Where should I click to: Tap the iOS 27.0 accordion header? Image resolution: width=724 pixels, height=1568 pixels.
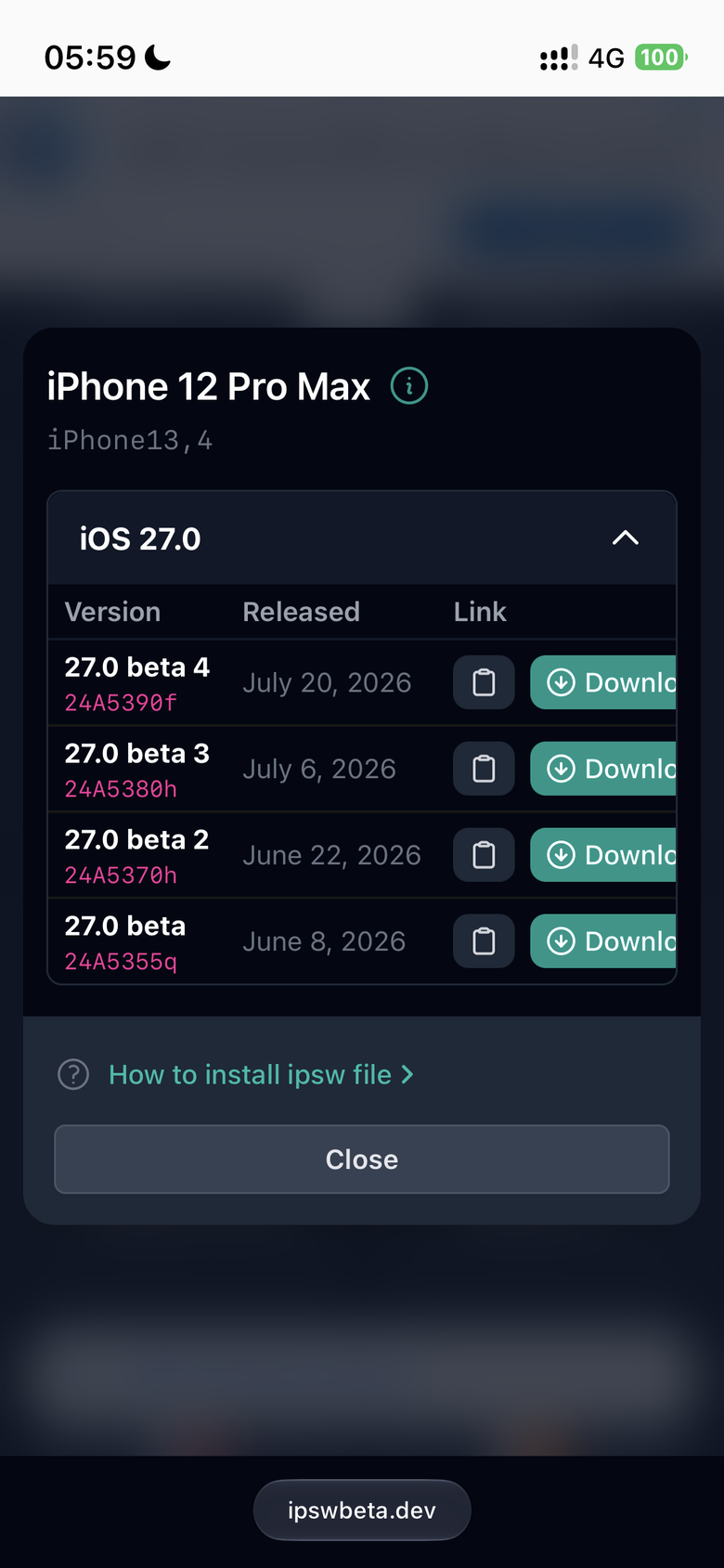(x=362, y=538)
